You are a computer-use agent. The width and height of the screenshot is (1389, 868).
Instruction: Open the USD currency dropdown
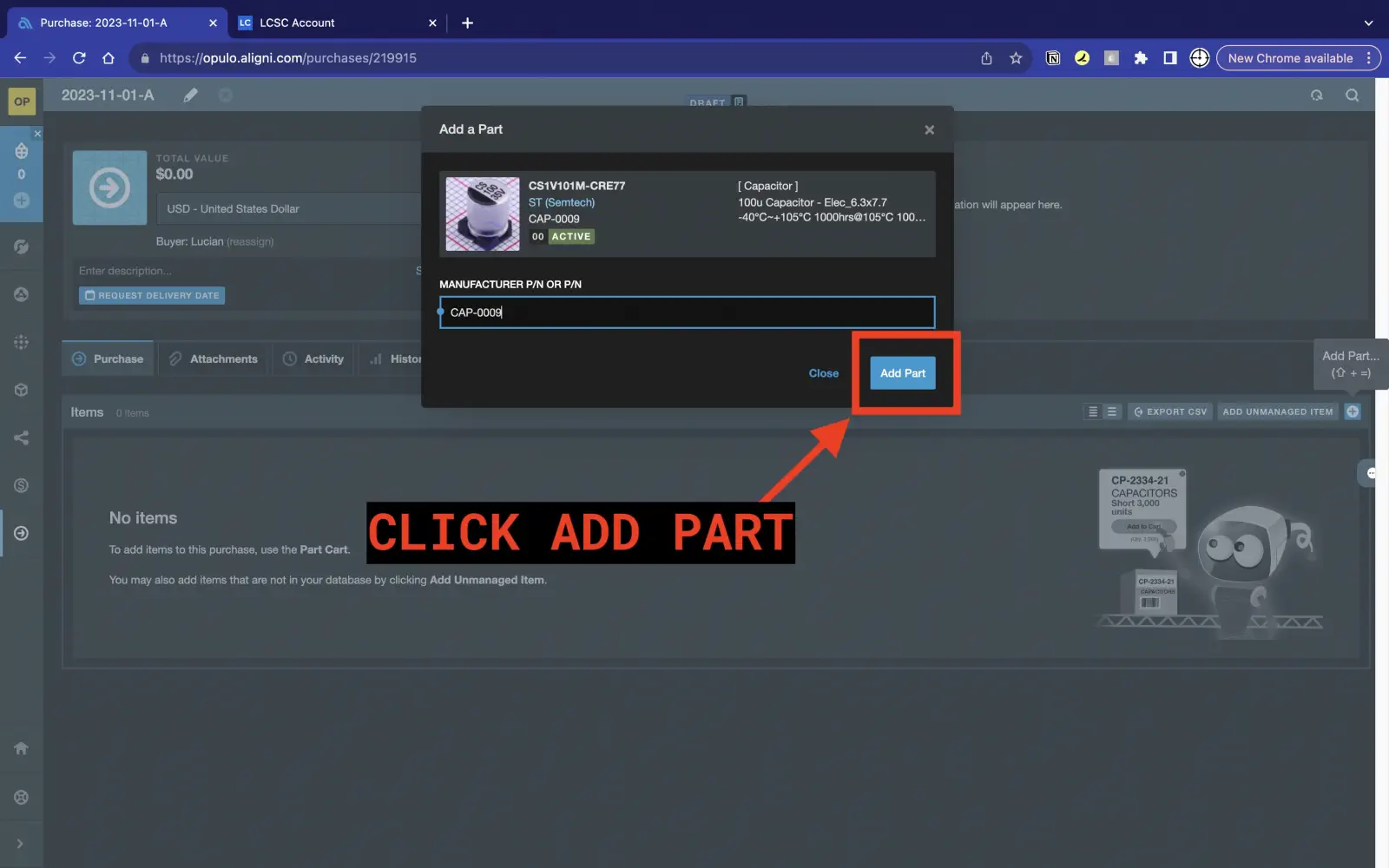coord(286,209)
